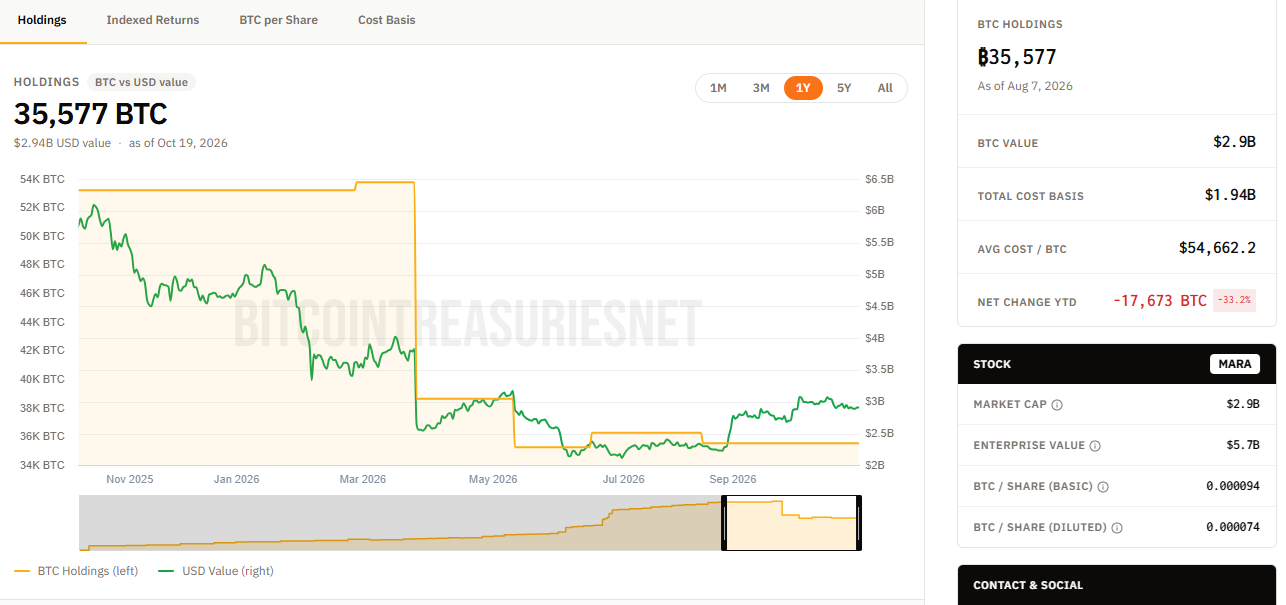Viewport: 1286px width, 605px height.
Task: Click the "54K BTC" left axis label
Action: (42, 179)
